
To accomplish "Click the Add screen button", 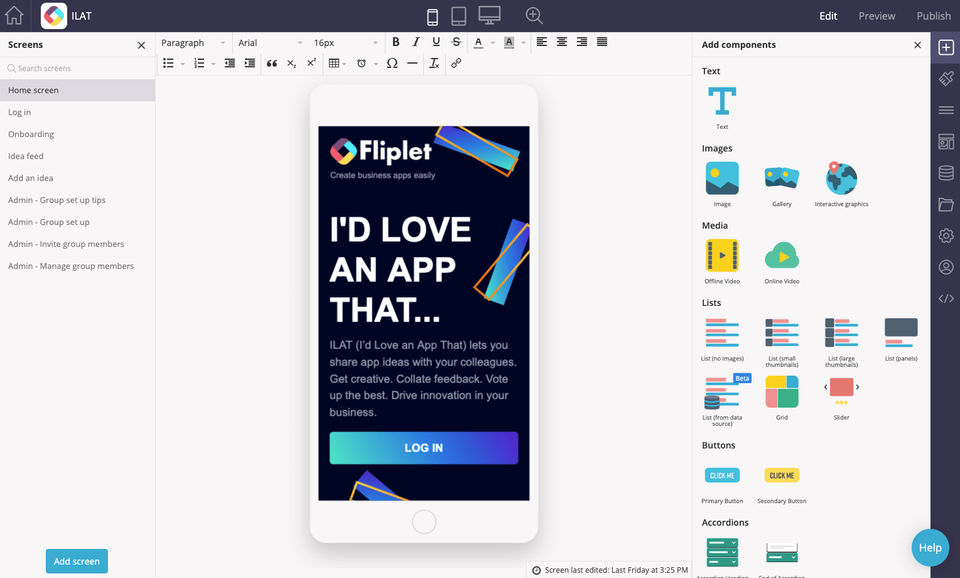I will tap(76, 561).
